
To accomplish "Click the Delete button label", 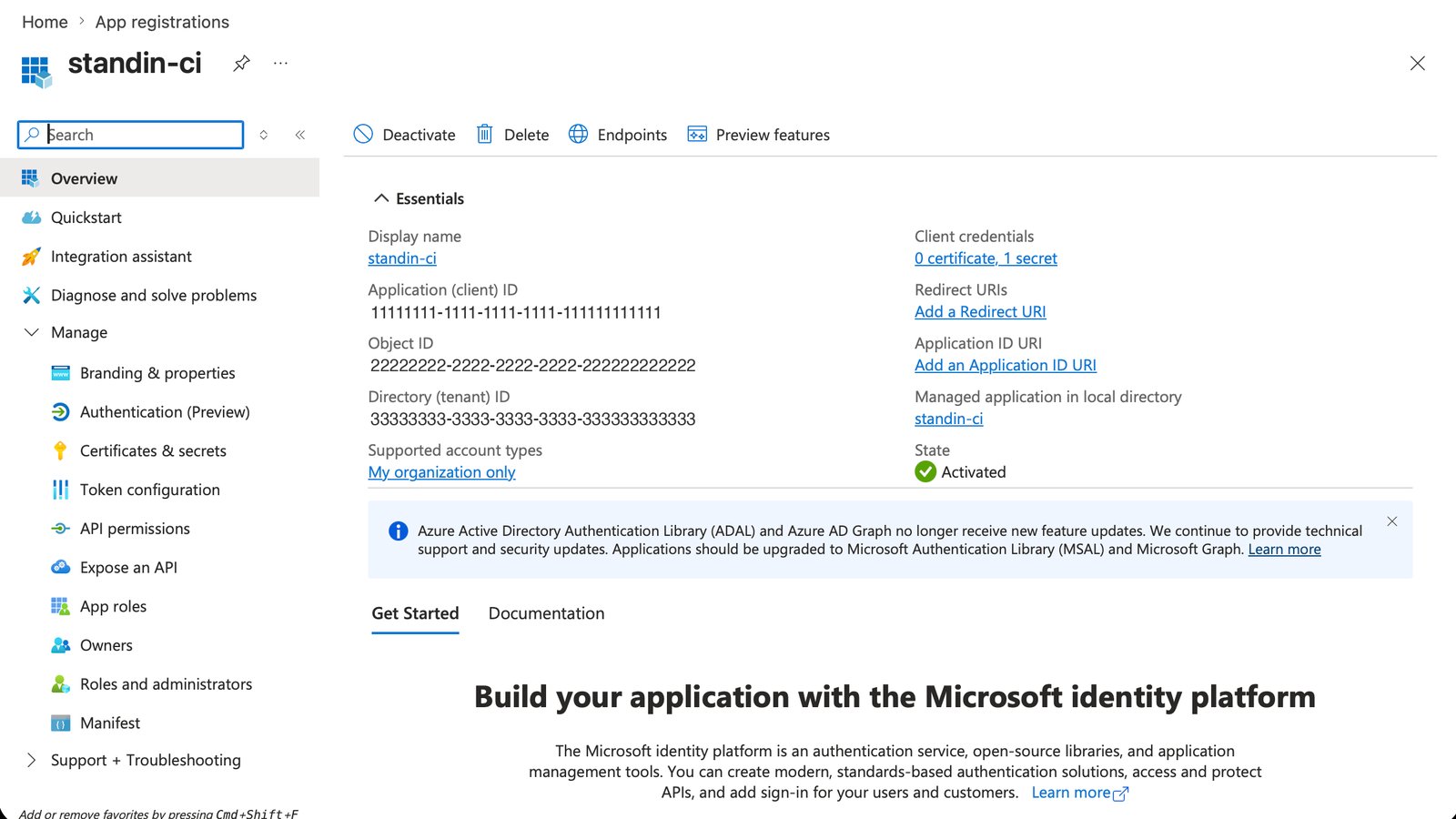I will (x=527, y=135).
